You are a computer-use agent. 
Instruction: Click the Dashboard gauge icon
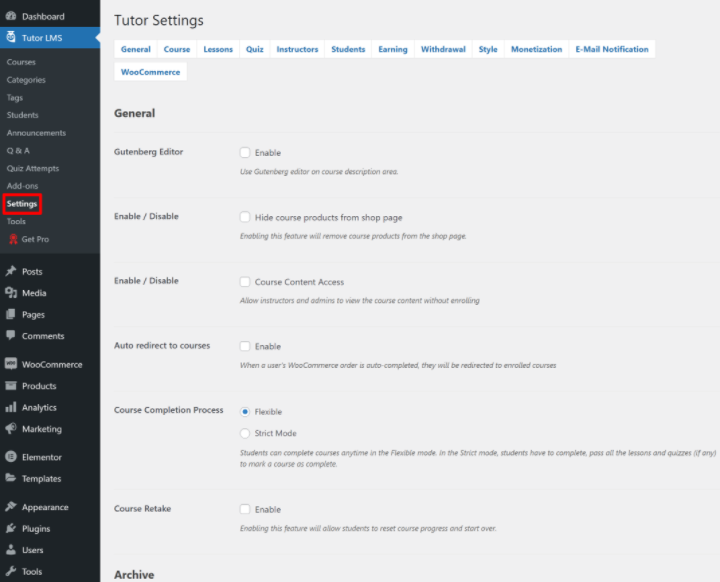(x=10, y=17)
